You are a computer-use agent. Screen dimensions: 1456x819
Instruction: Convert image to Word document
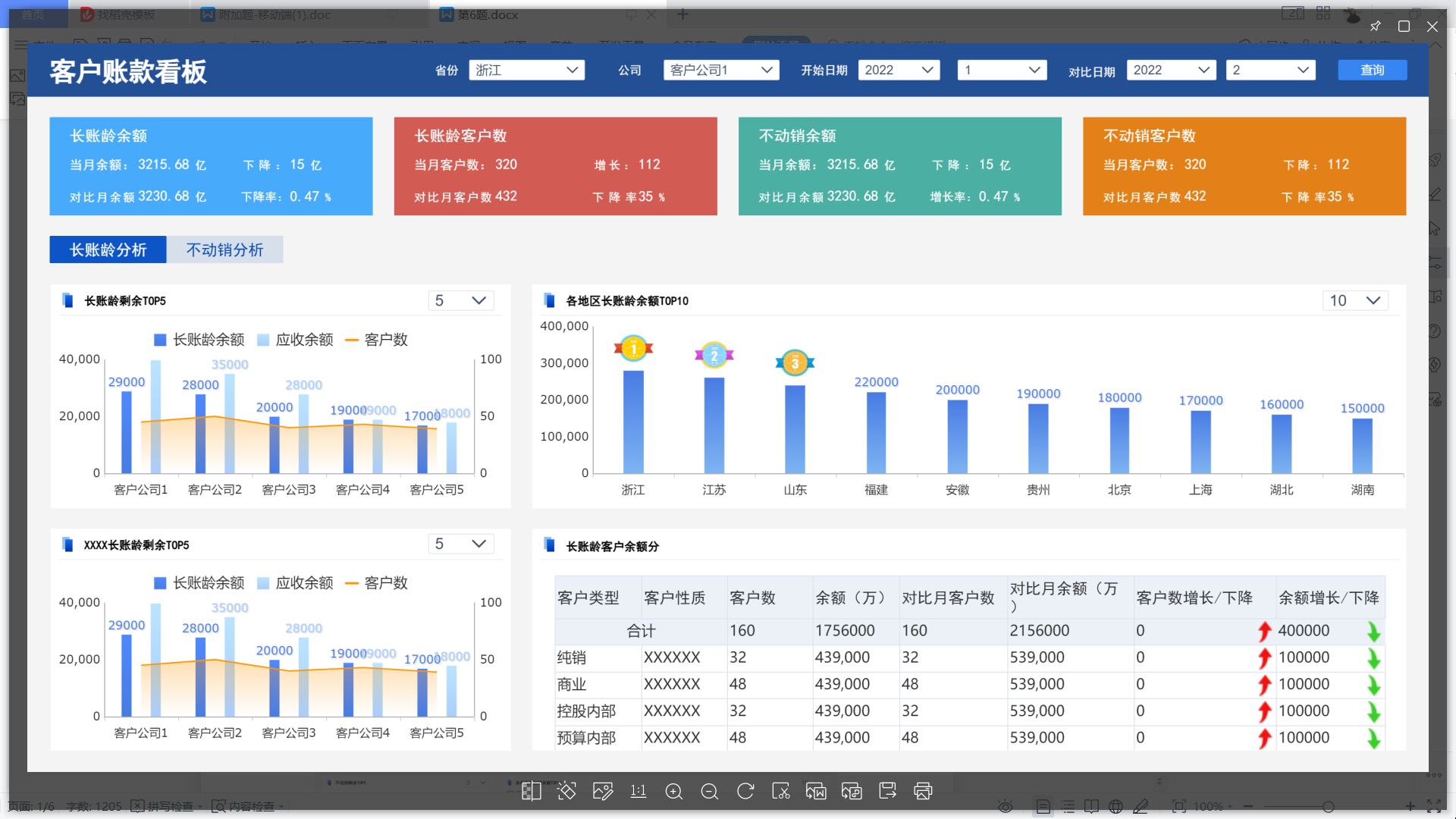816,791
